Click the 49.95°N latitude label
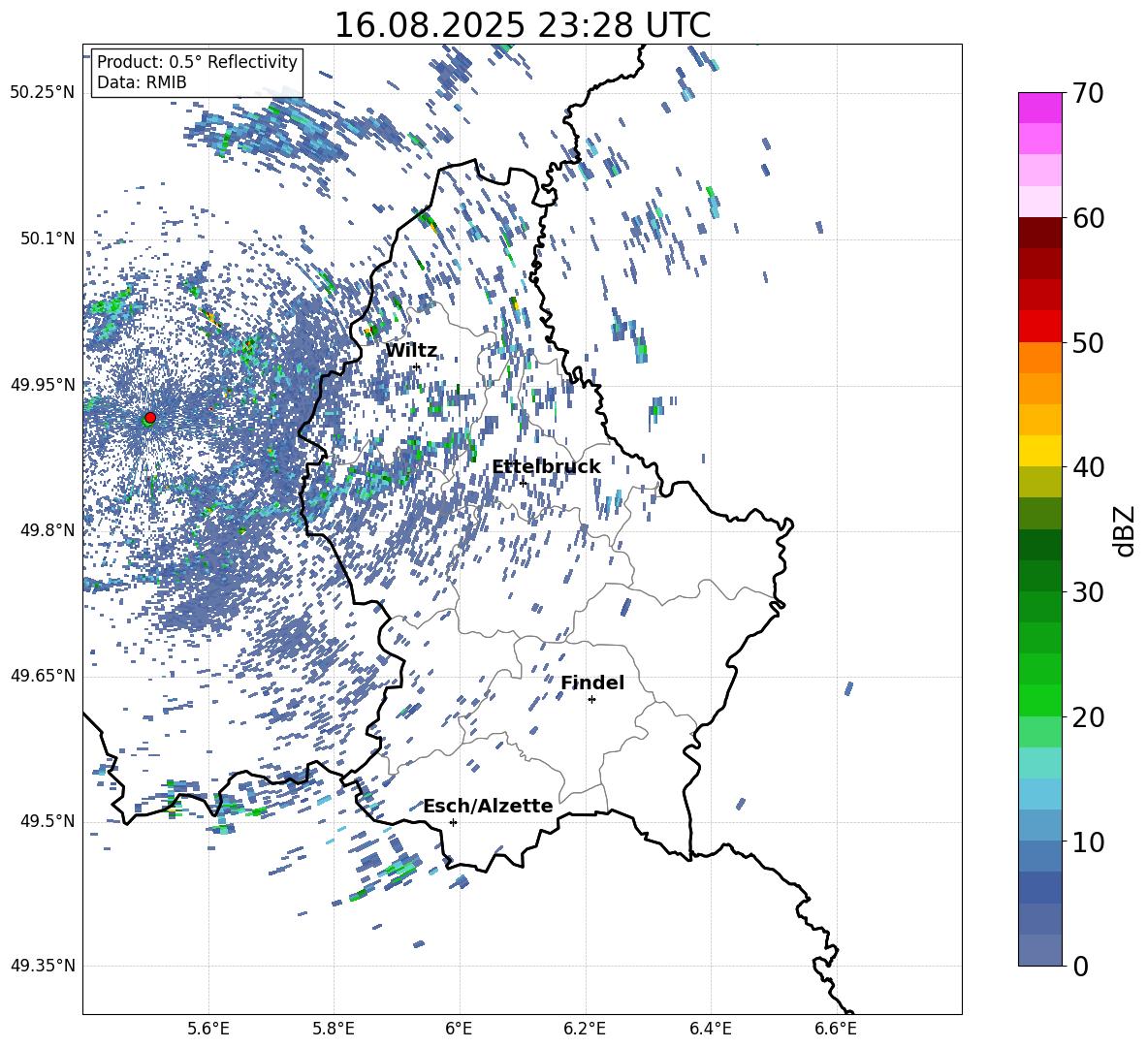Image resolution: width=1148 pixels, height=1048 pixels. coord(44,384)
